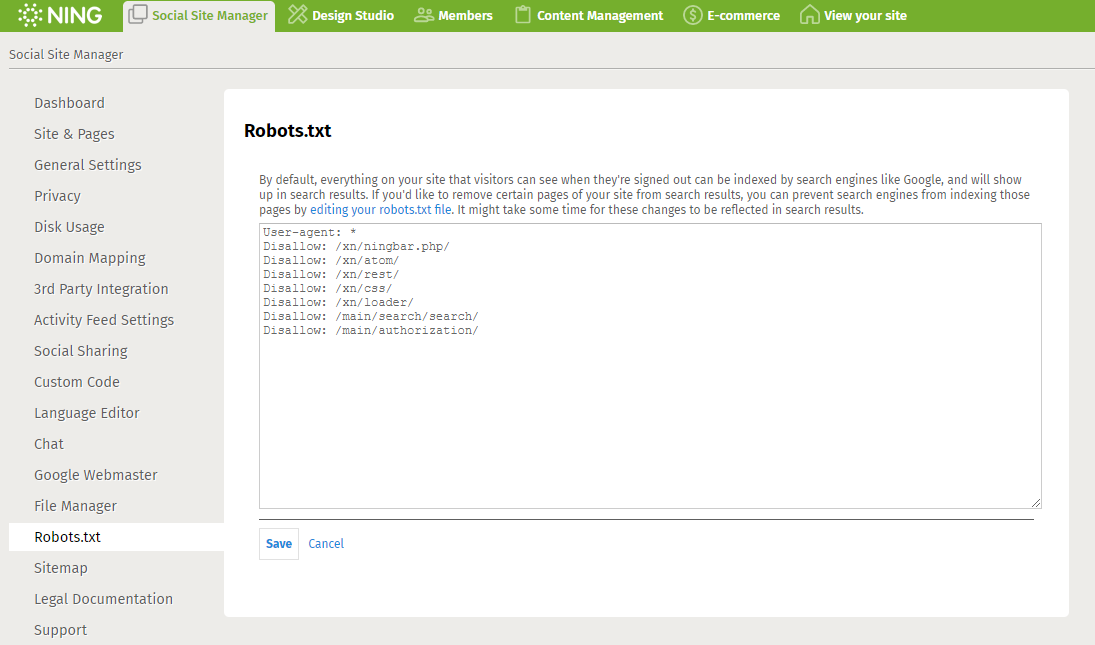Click the Design Studio pencil-ruler icon
The width and height of the screenshot is (1095, 645).
297,14
